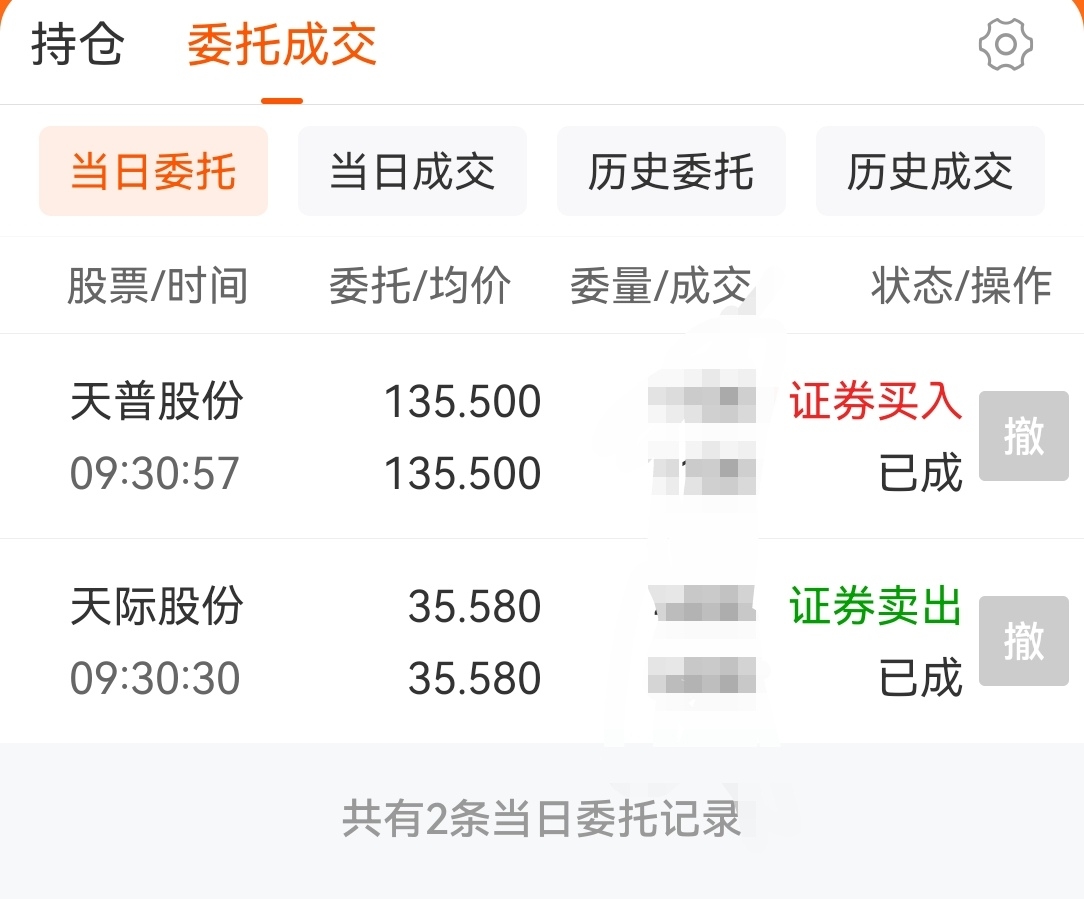Click the 09:30:57 order timestamp
Screen dimensions: 1084x899
[155, 473]
